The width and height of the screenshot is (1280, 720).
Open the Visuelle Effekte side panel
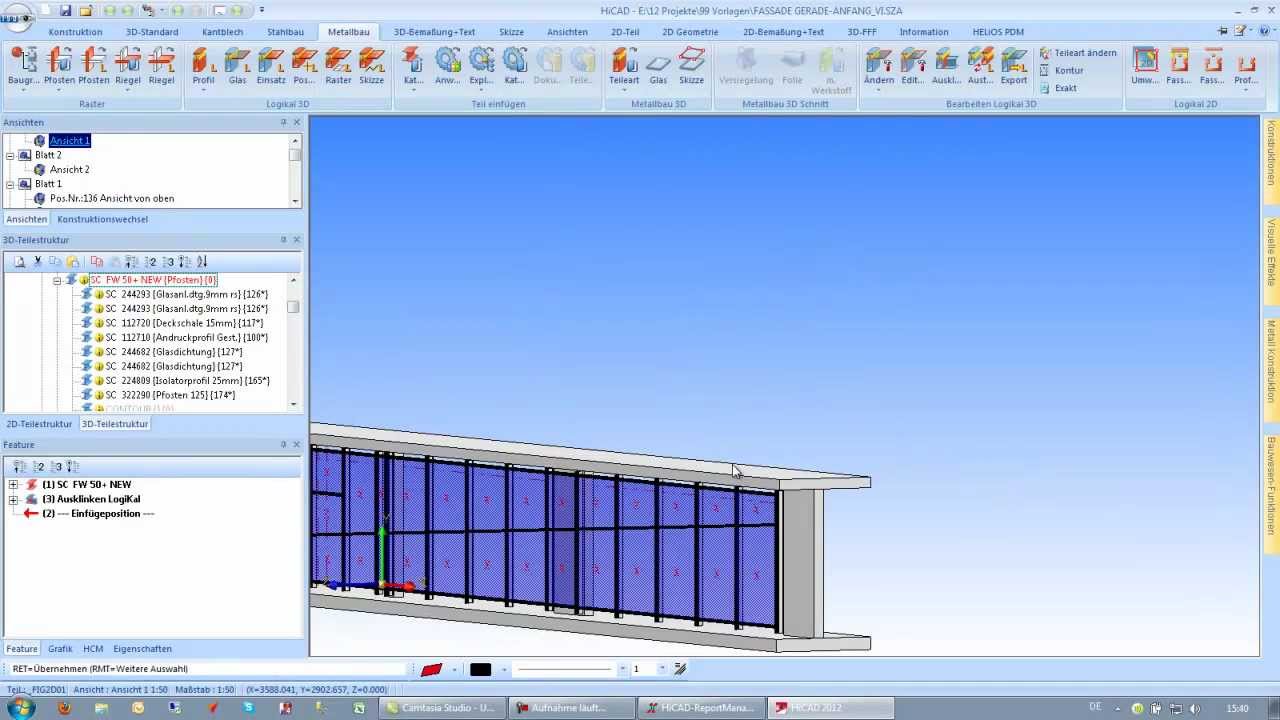pos(1272,252)
